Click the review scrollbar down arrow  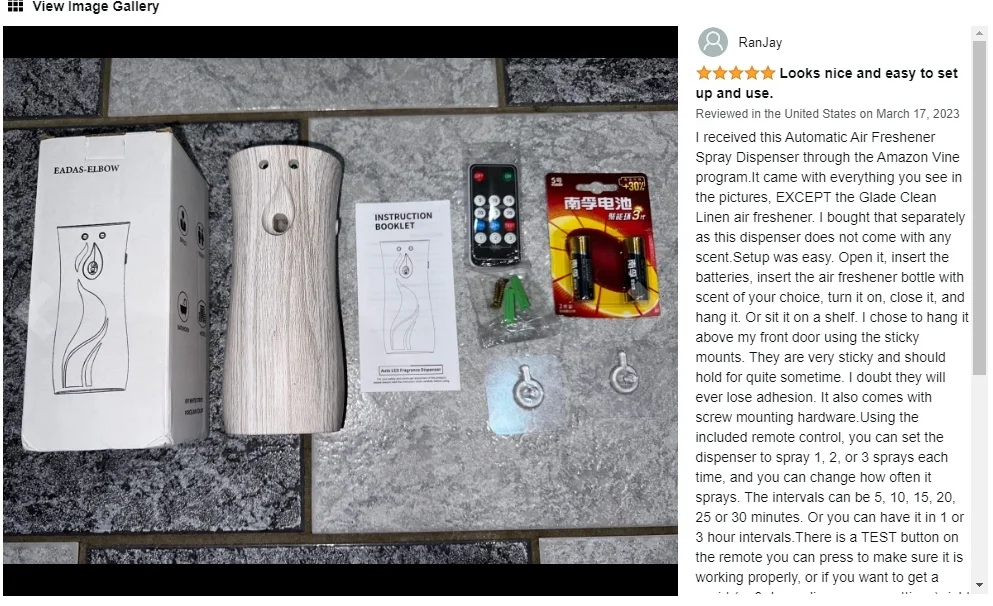980,586
